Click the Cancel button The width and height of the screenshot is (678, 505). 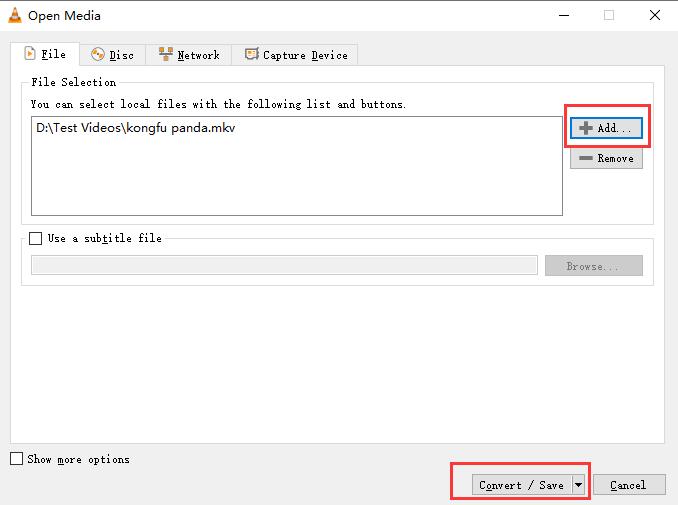(x=629, y=485)
